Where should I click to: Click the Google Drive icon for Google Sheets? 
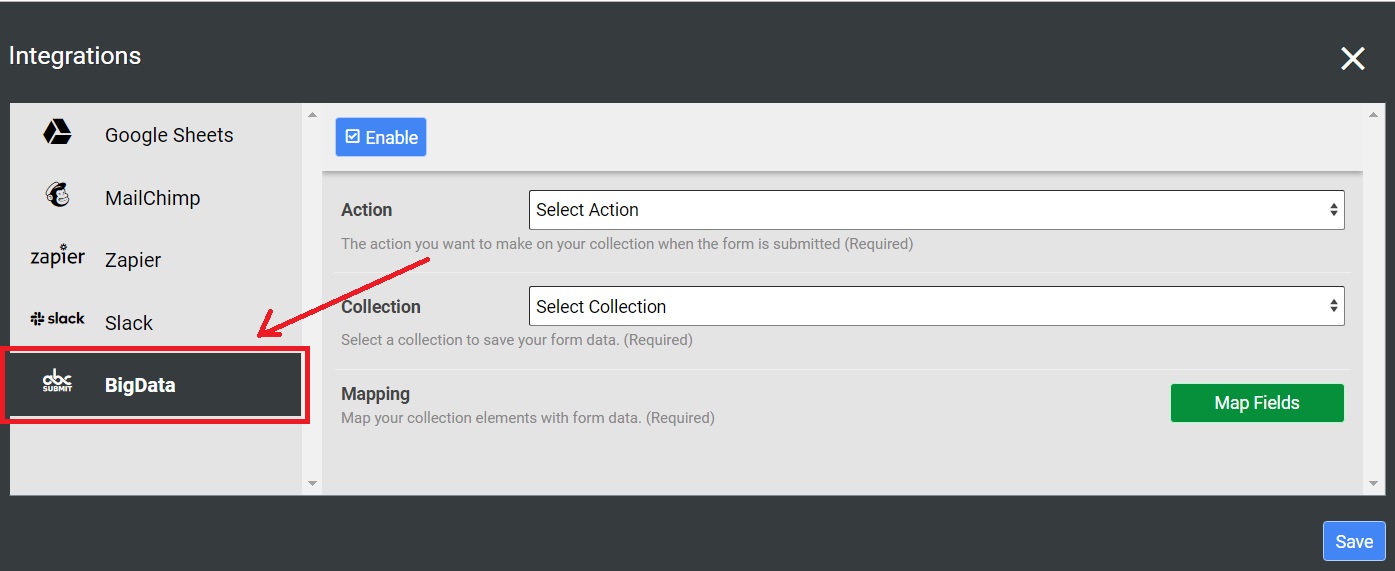57,132
